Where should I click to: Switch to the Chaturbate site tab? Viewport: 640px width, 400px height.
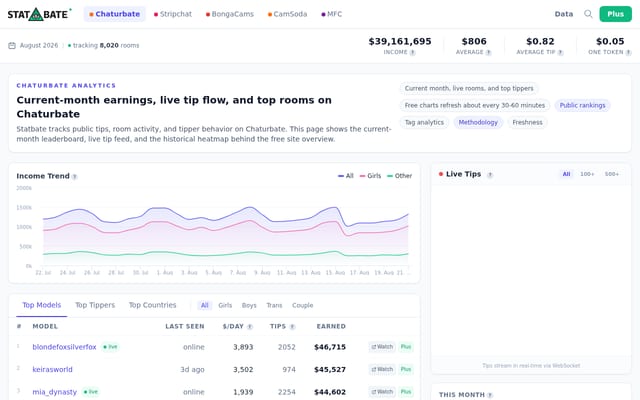pyautogui.click(x=115, y=14)
